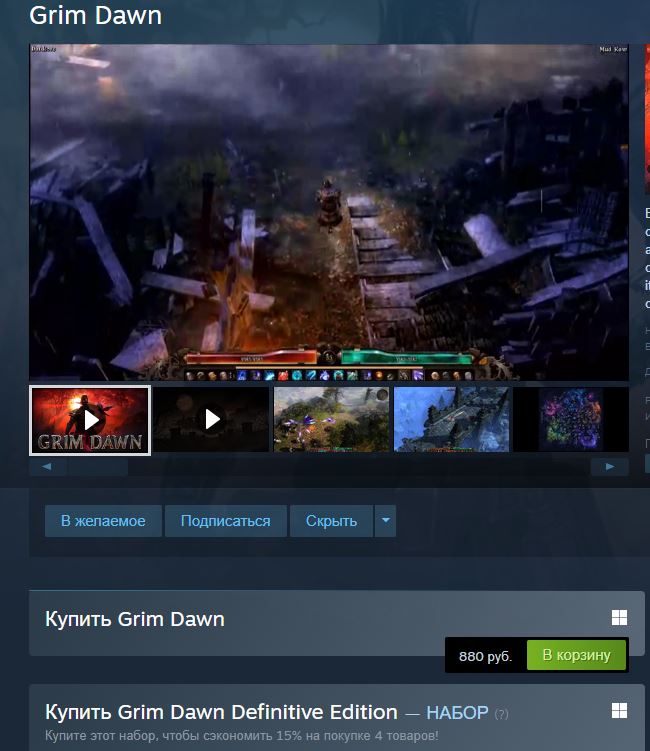Image resolution: width=650 pixels, height=751 pixels.
Task: Click the Купить Grim Dawn heading
Action: click(x=135, y=619)
